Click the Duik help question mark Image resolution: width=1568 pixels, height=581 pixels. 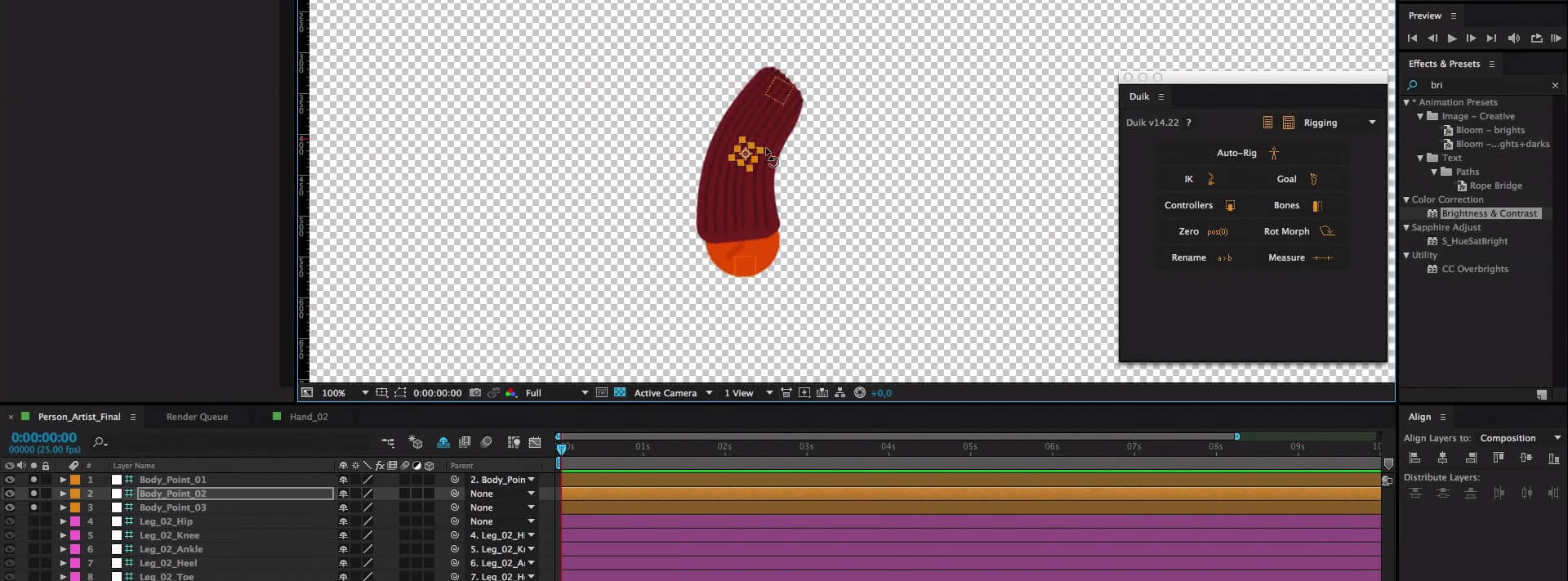(1188, 123)
